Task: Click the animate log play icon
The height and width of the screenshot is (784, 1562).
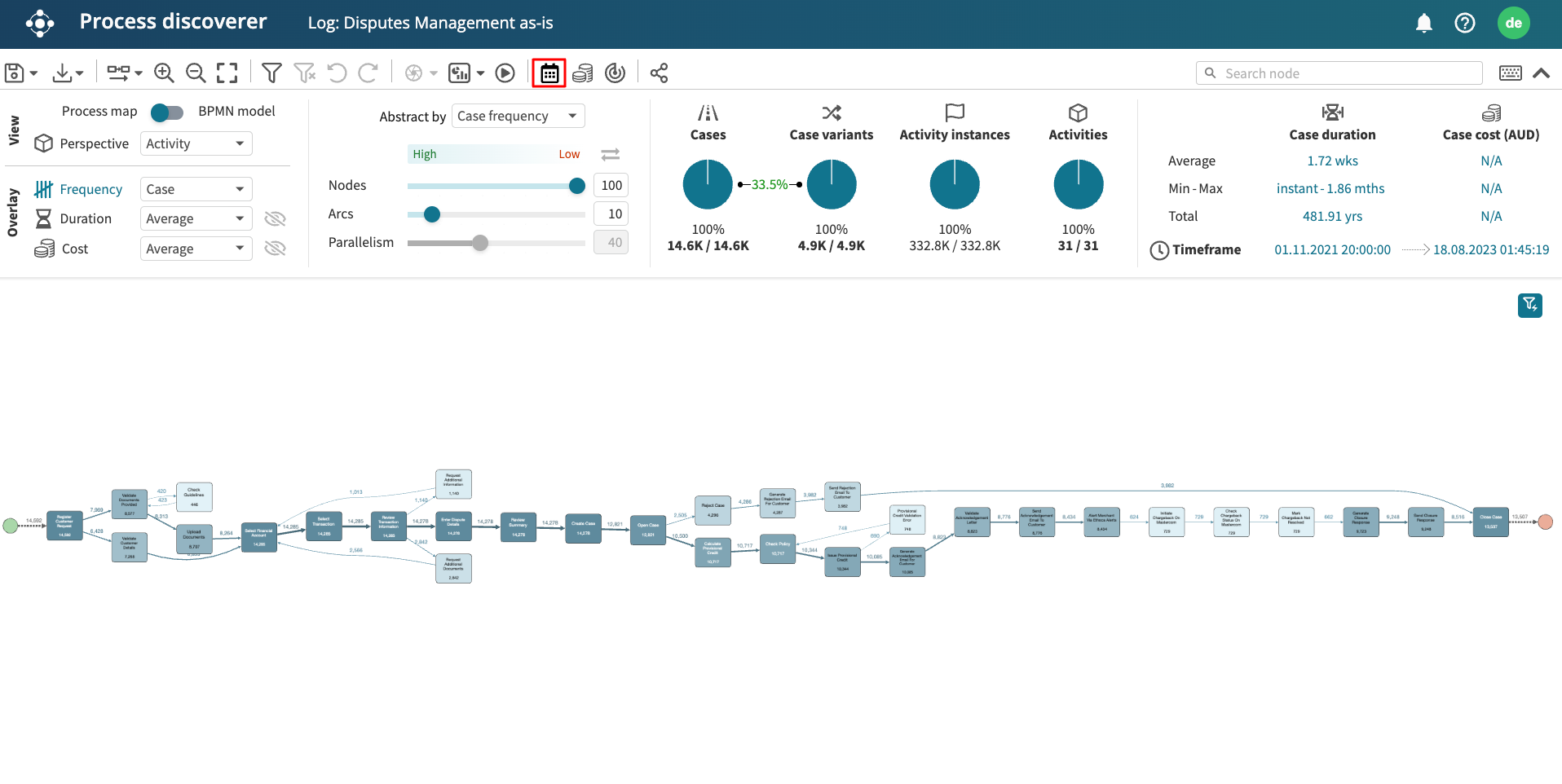Action: 505,73
